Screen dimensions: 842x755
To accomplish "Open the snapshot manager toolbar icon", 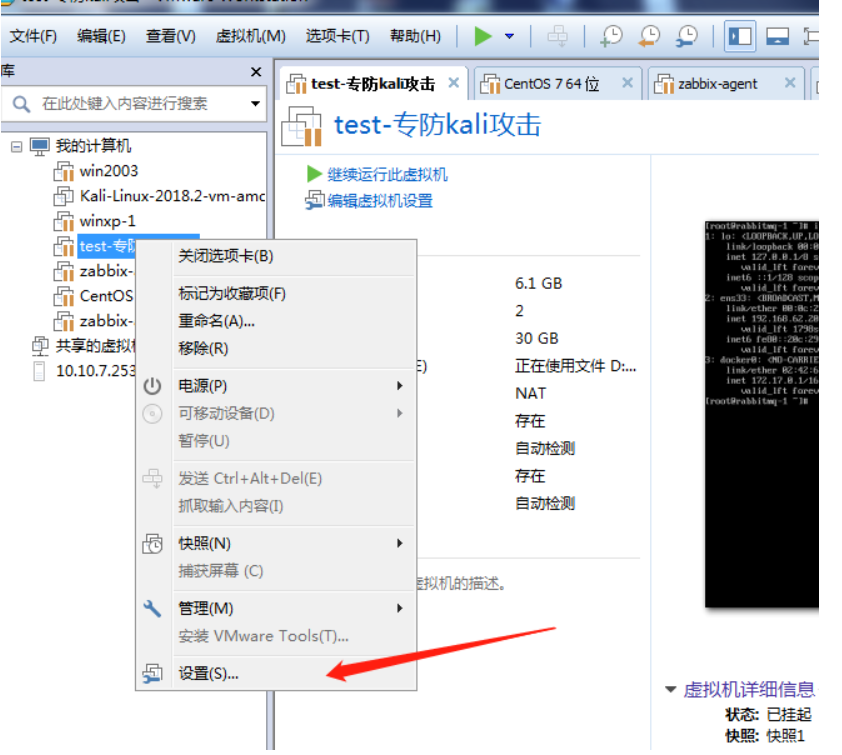I will [687, 37].
